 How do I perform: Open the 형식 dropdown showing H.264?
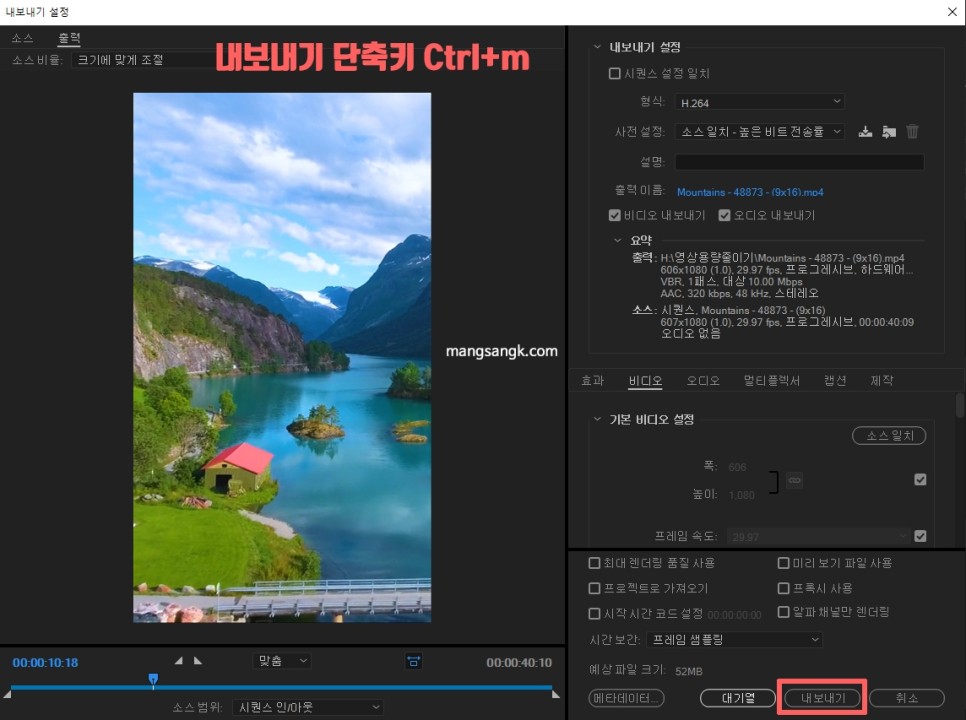[x=759, y=101]
